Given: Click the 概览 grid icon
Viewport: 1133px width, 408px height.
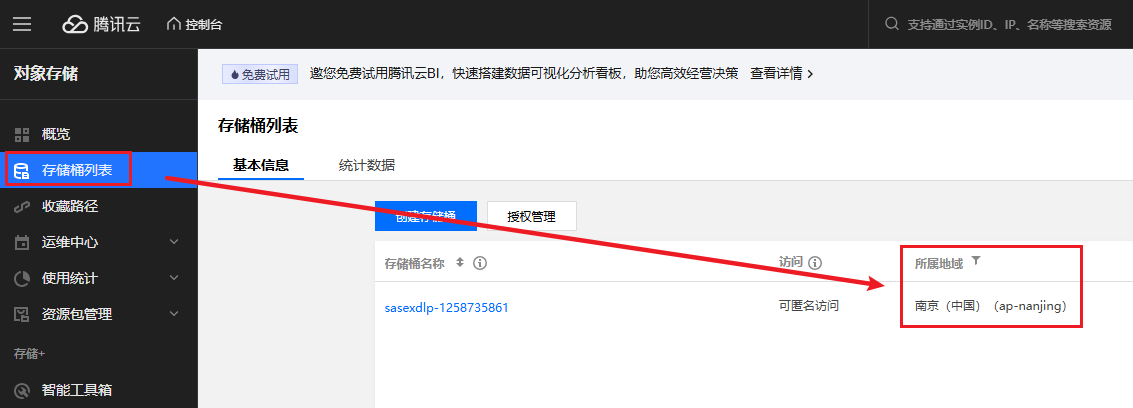Looking at the screenshot, I should (x=22, y=134).
